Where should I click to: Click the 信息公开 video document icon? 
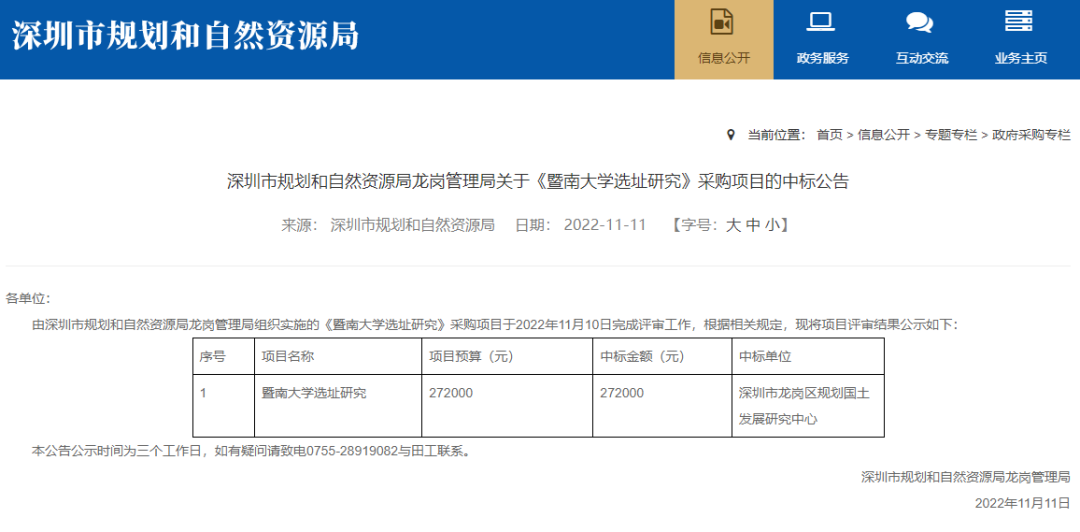[721, 22]
